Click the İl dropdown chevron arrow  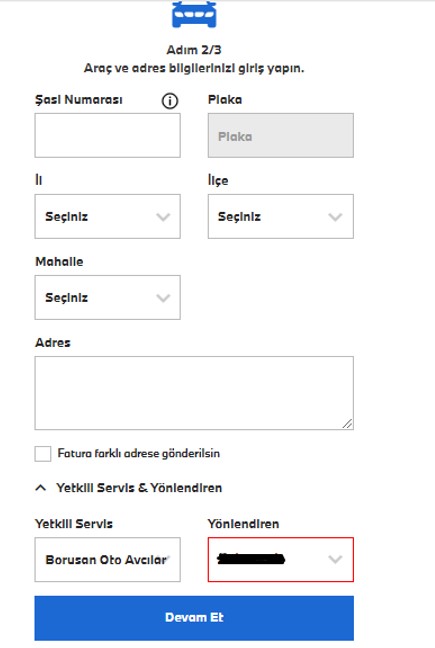[x=163, y=217]
